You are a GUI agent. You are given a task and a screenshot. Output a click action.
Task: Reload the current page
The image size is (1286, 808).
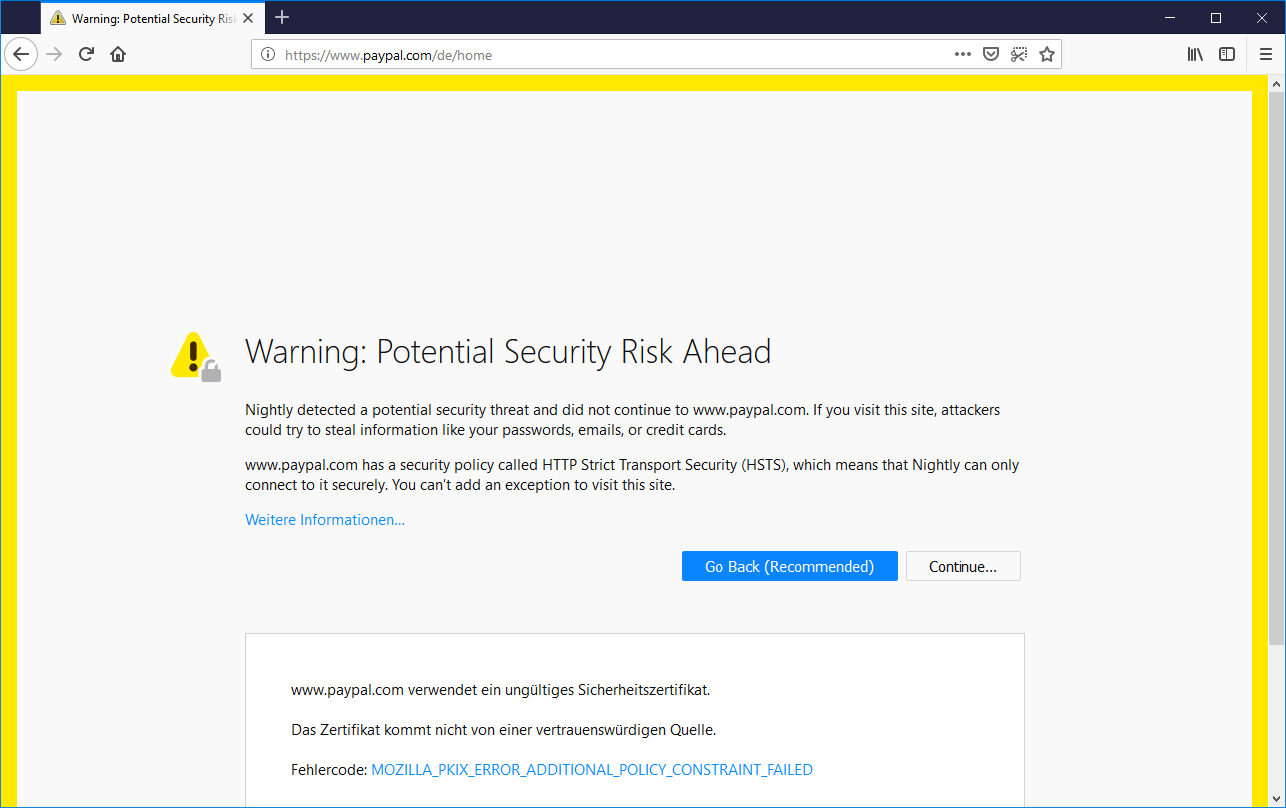(86, 54)
